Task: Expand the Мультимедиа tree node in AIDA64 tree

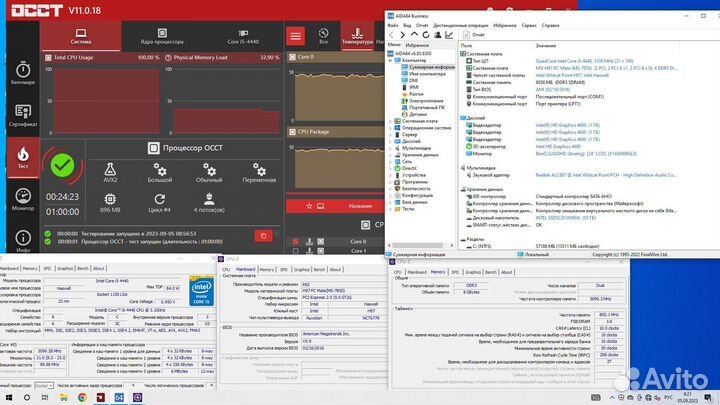Action: pos(391,148)
